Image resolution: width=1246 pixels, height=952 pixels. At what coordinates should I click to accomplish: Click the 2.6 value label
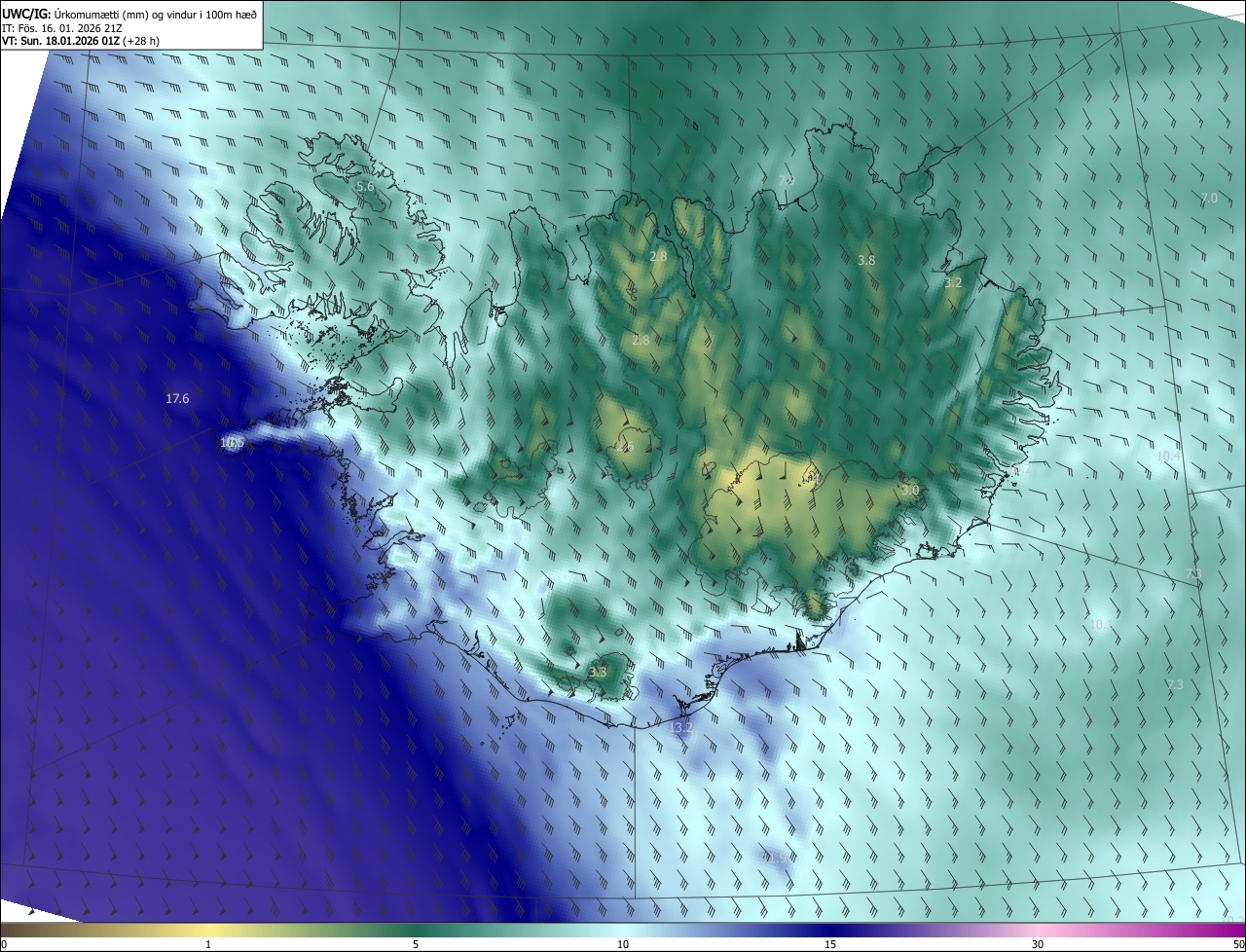click(x=625, y=448)
